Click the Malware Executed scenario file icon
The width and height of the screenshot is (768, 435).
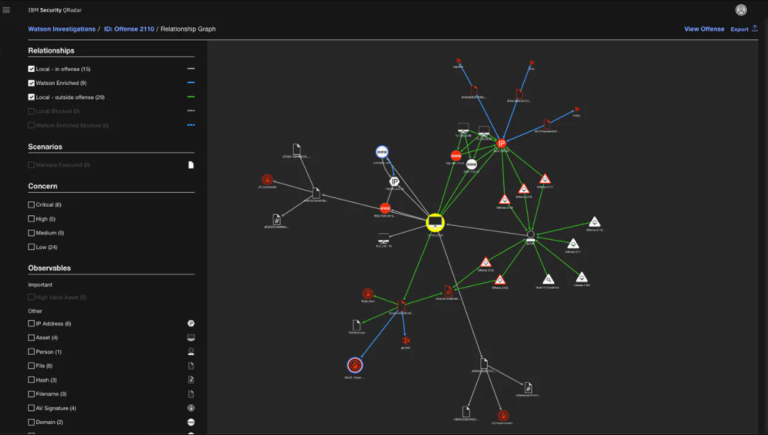(x=191, y=165)
